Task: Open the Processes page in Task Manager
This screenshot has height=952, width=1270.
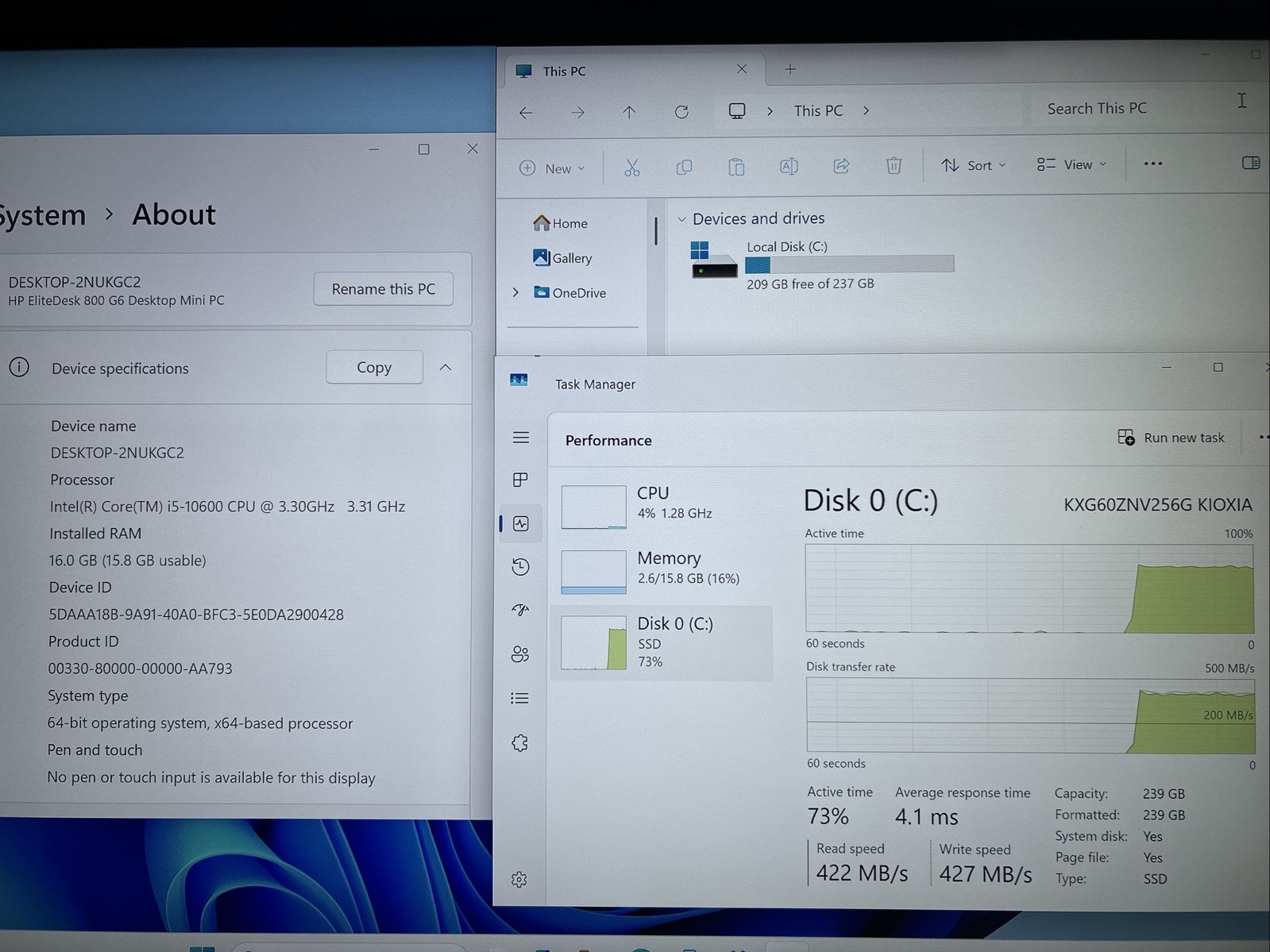Action: pos(520,480)
